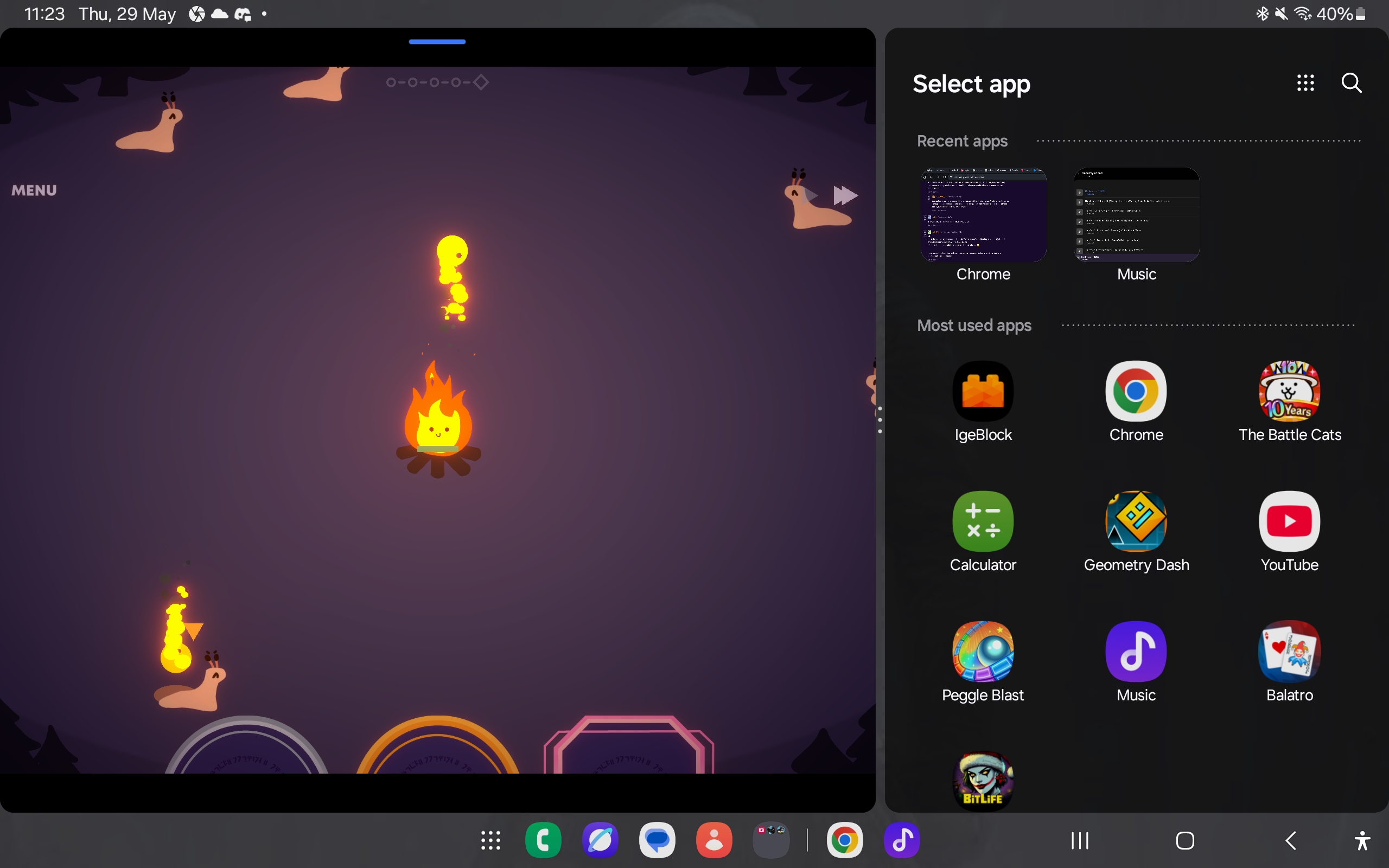Viewport: 1389px width, 868px height.
Task: Open Chrome from the taskbar
Action: 844,840
